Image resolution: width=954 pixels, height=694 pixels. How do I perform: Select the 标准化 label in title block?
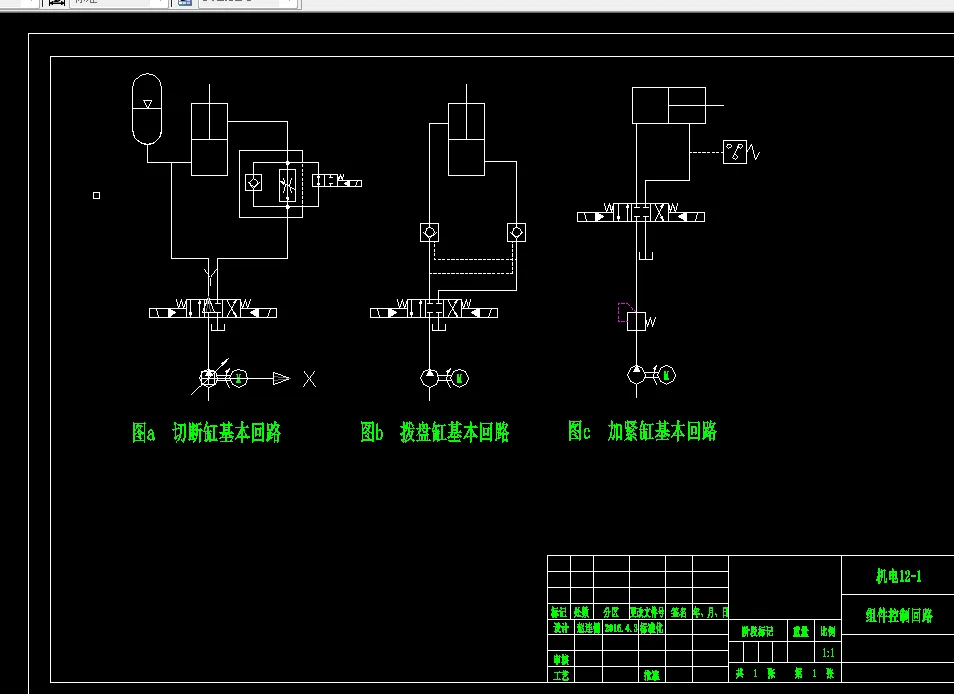click(650, 627)
